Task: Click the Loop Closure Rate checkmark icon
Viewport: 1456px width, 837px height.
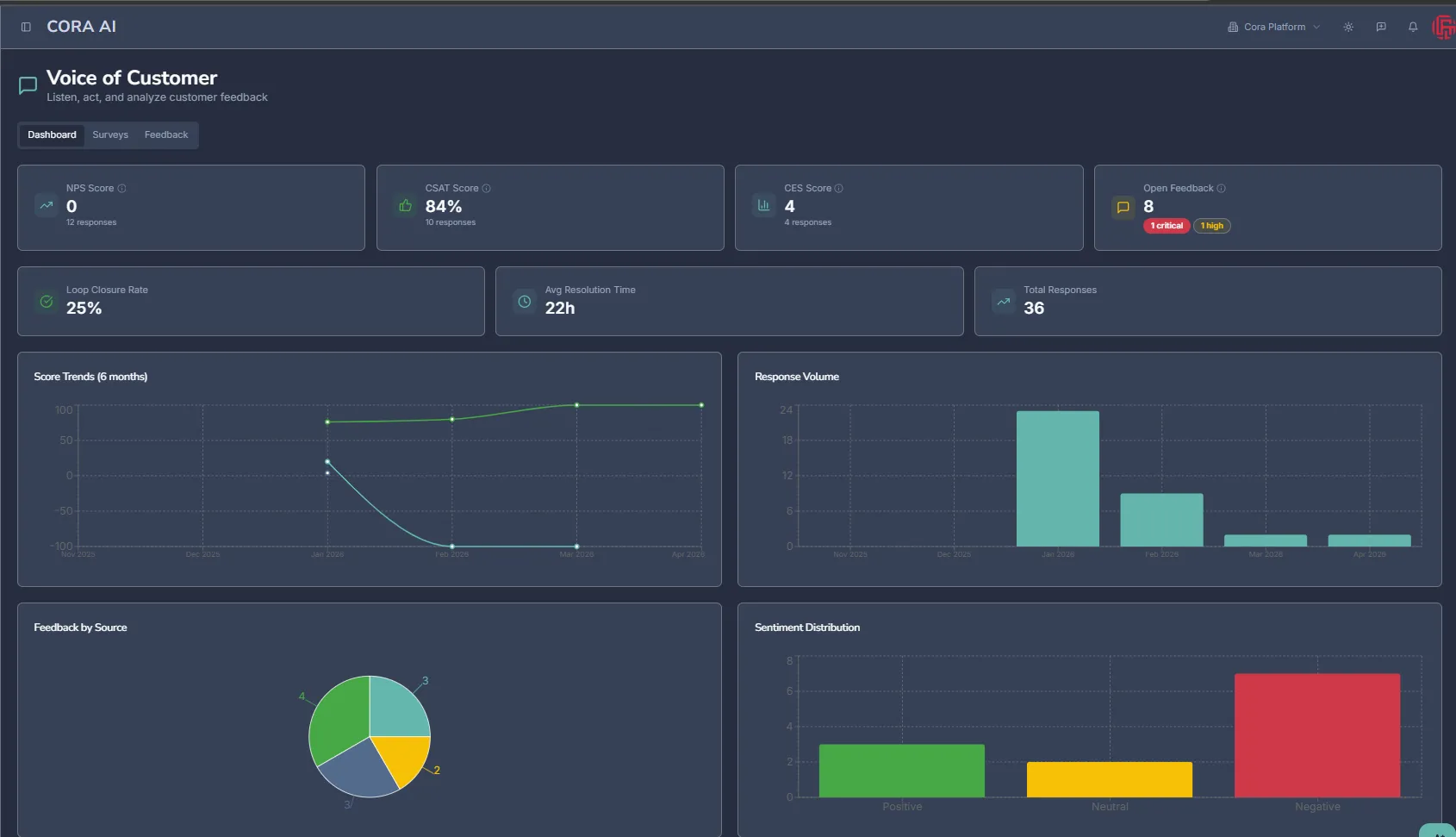Action: coord(47,302)
